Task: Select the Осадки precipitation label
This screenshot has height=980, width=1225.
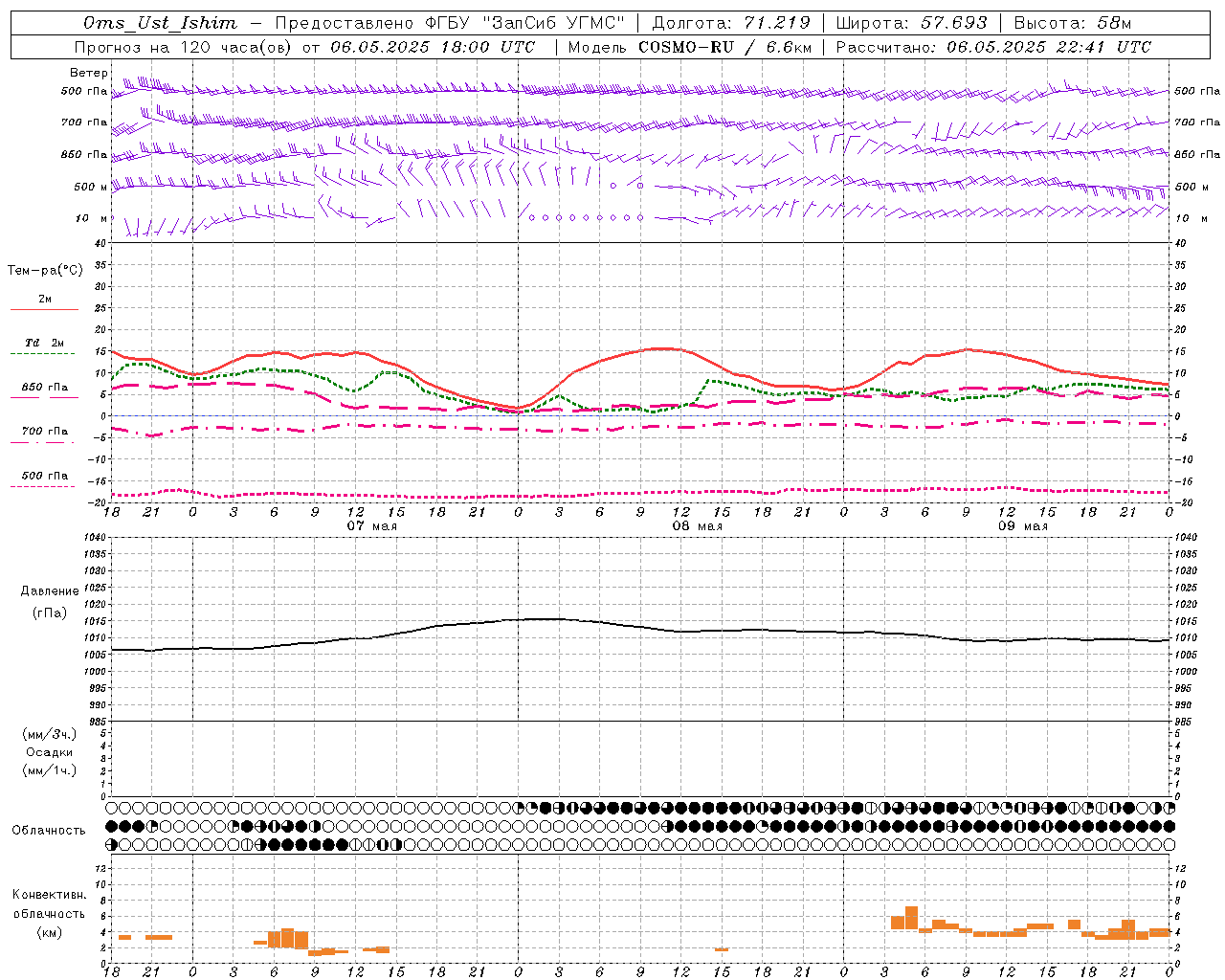Action: pos(50,752)
